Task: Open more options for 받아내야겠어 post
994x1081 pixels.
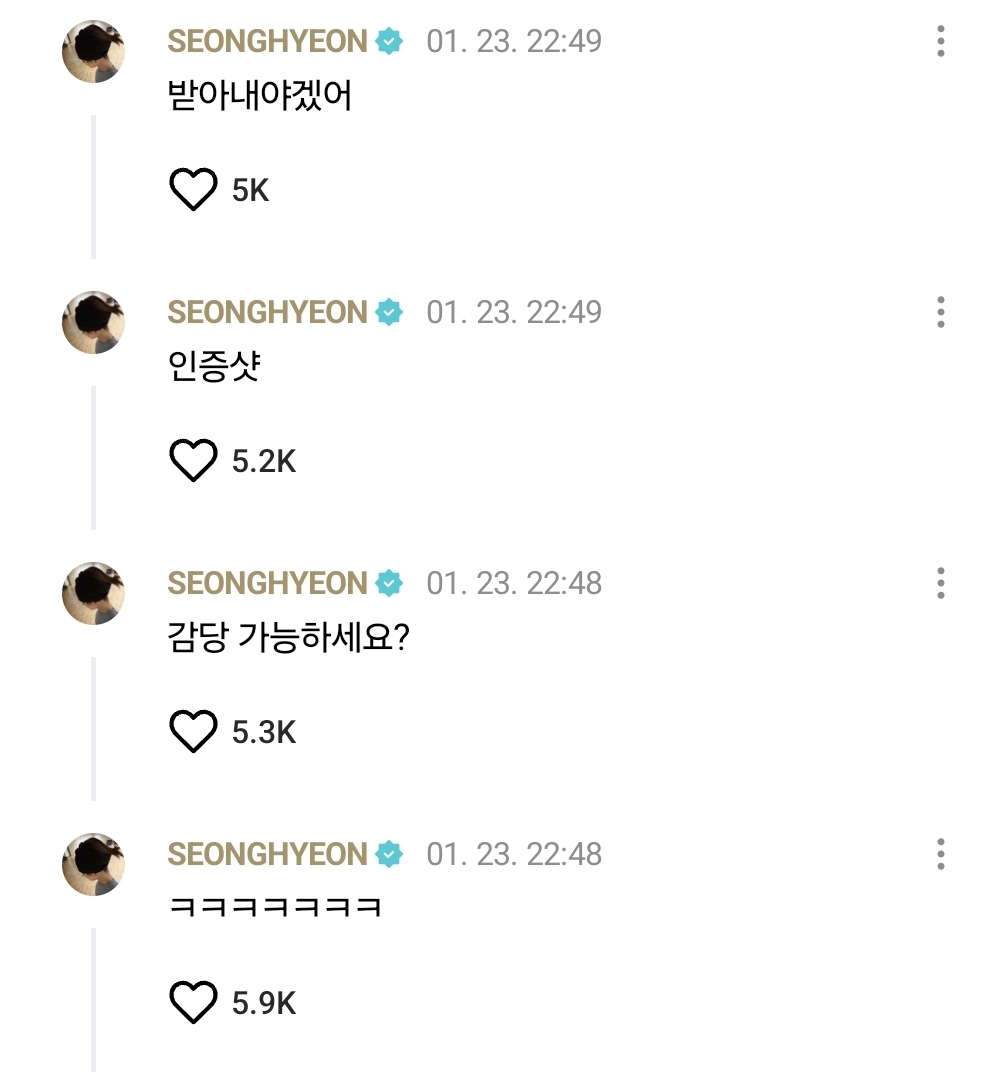Action: point(940,41)
